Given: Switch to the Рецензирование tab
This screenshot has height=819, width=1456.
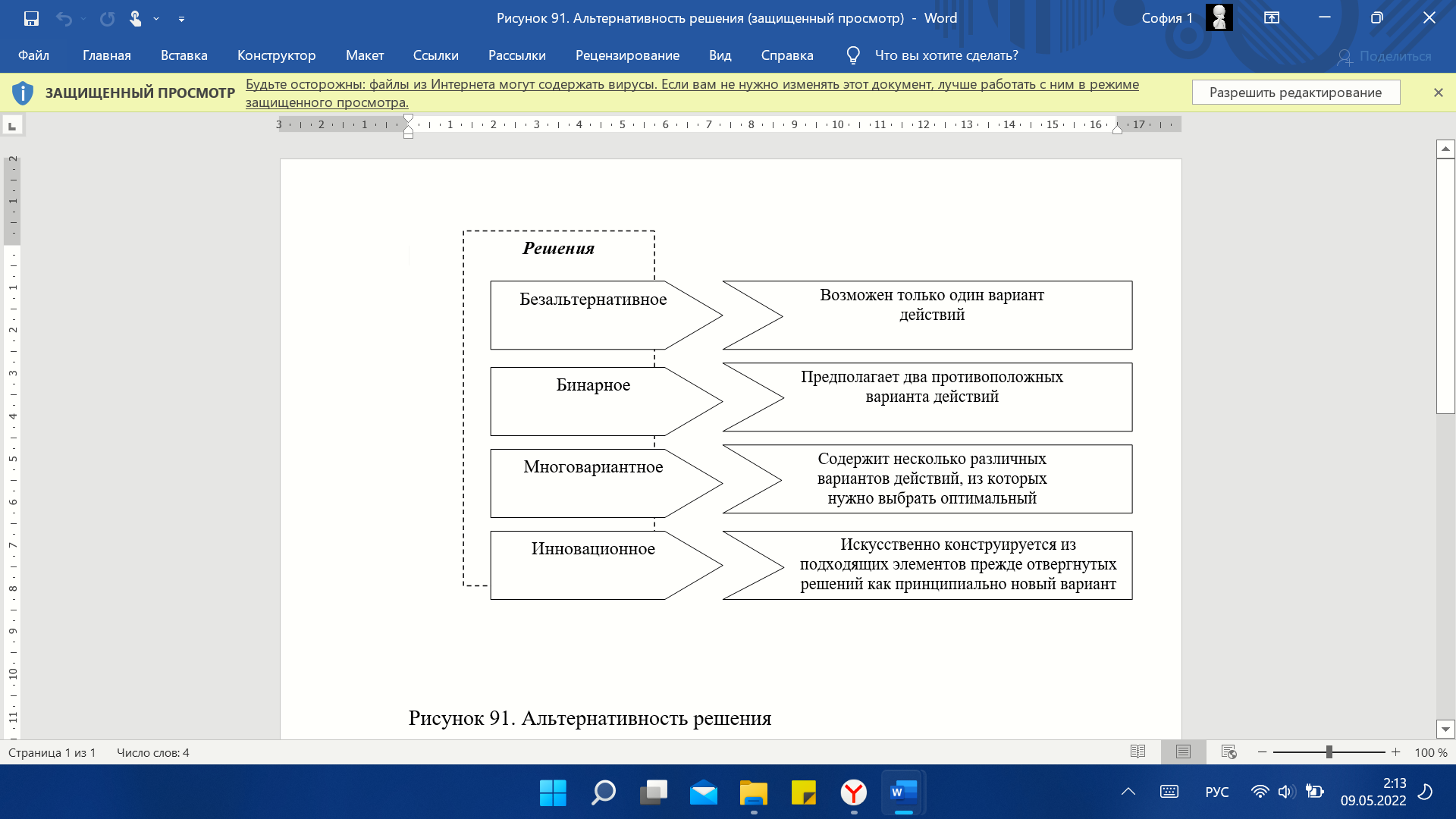Looking at the screenshot, I should [x=627, y=55].
